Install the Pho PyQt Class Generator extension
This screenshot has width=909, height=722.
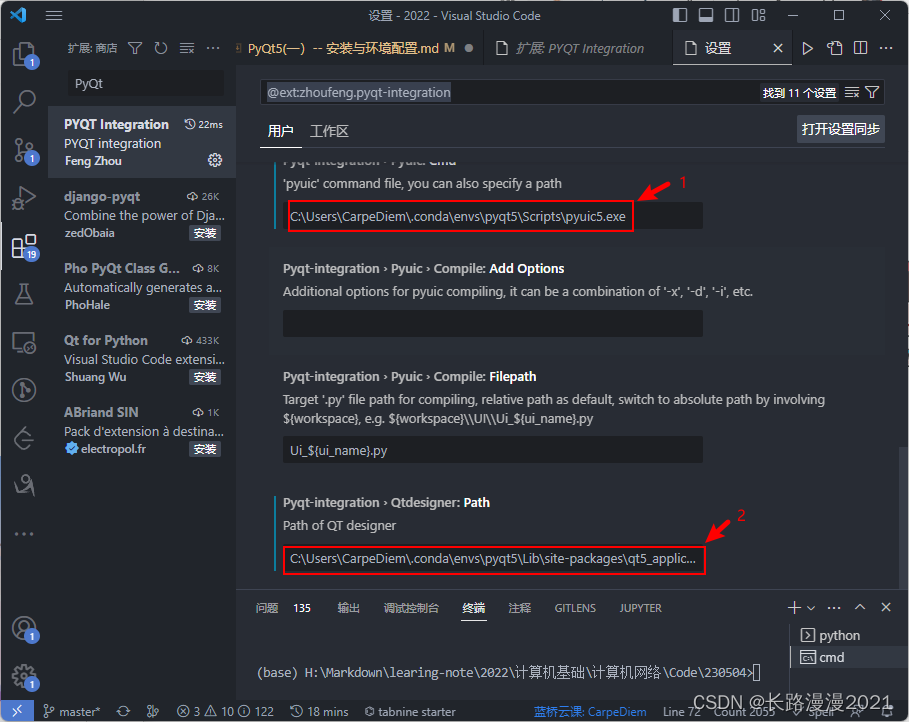click(205, 305)
